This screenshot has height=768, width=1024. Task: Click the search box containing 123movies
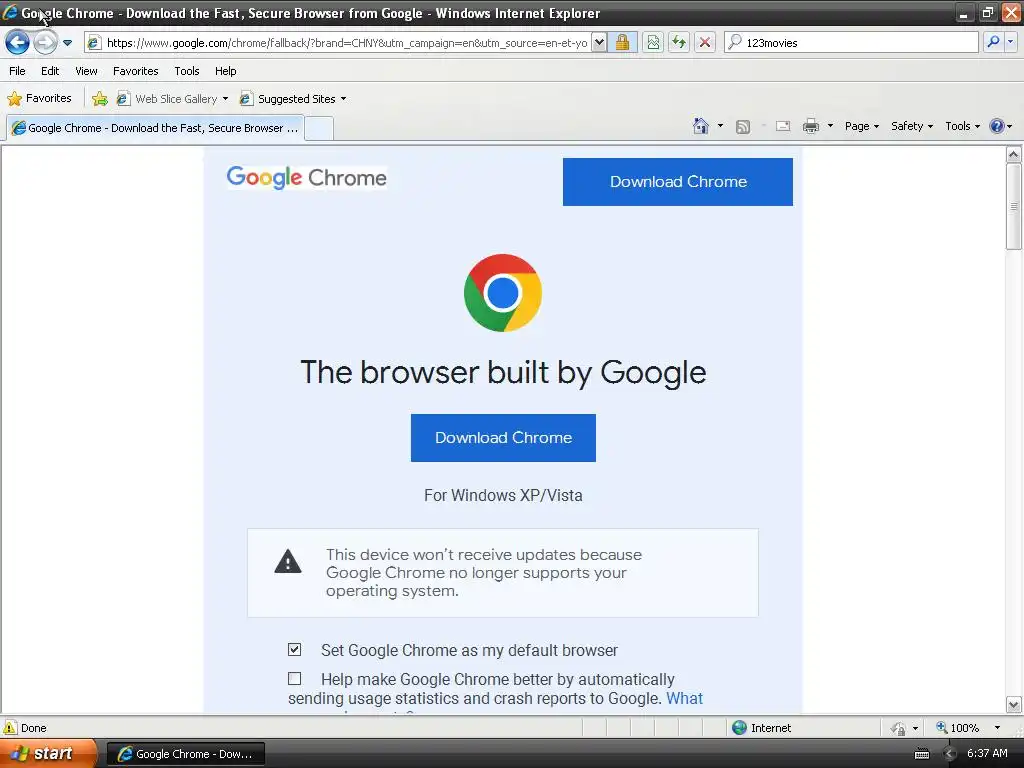[852, 43]
